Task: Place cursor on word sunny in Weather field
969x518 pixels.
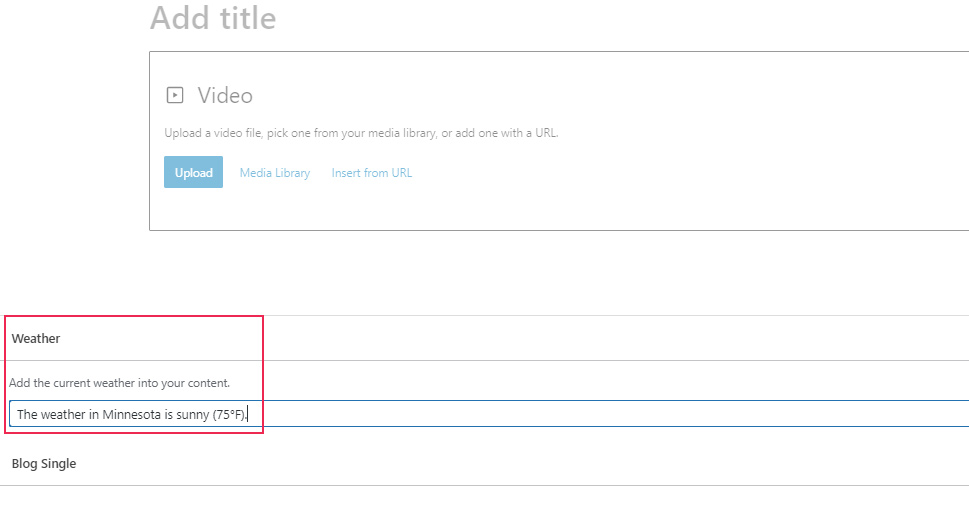Action: coord(193,415)
